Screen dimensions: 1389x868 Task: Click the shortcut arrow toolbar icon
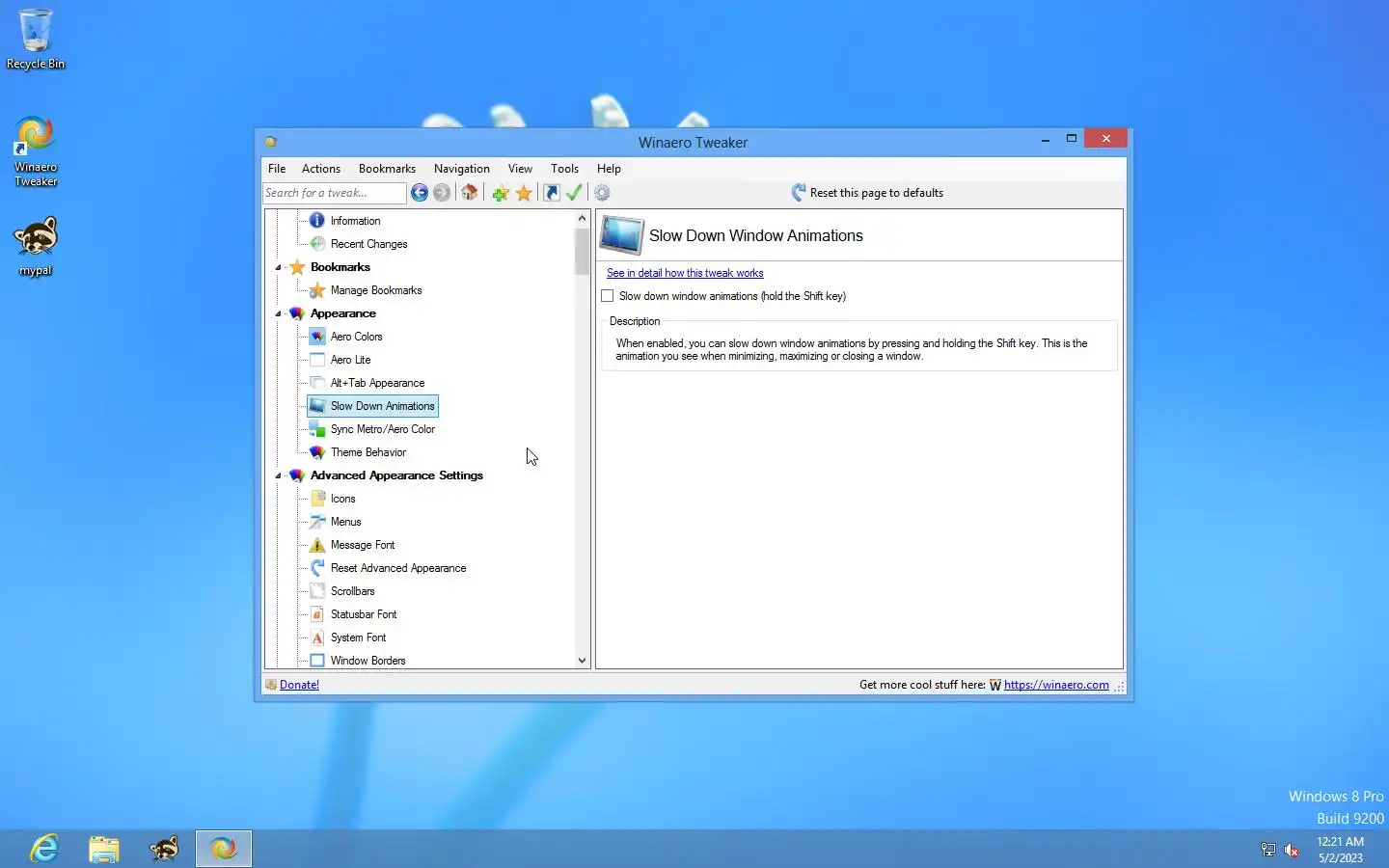coord(552,193)
